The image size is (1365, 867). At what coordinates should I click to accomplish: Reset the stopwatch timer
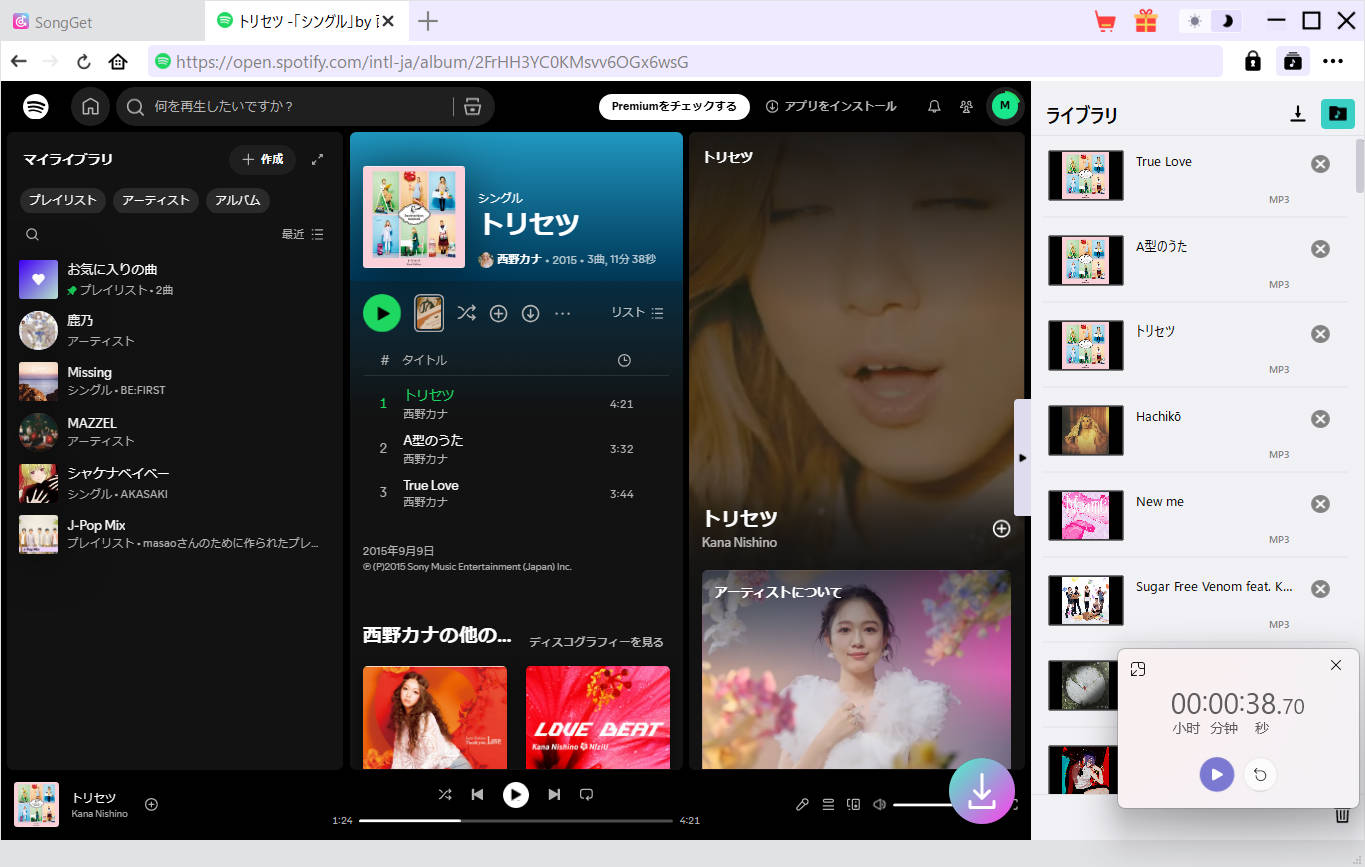pos(1260,774)
